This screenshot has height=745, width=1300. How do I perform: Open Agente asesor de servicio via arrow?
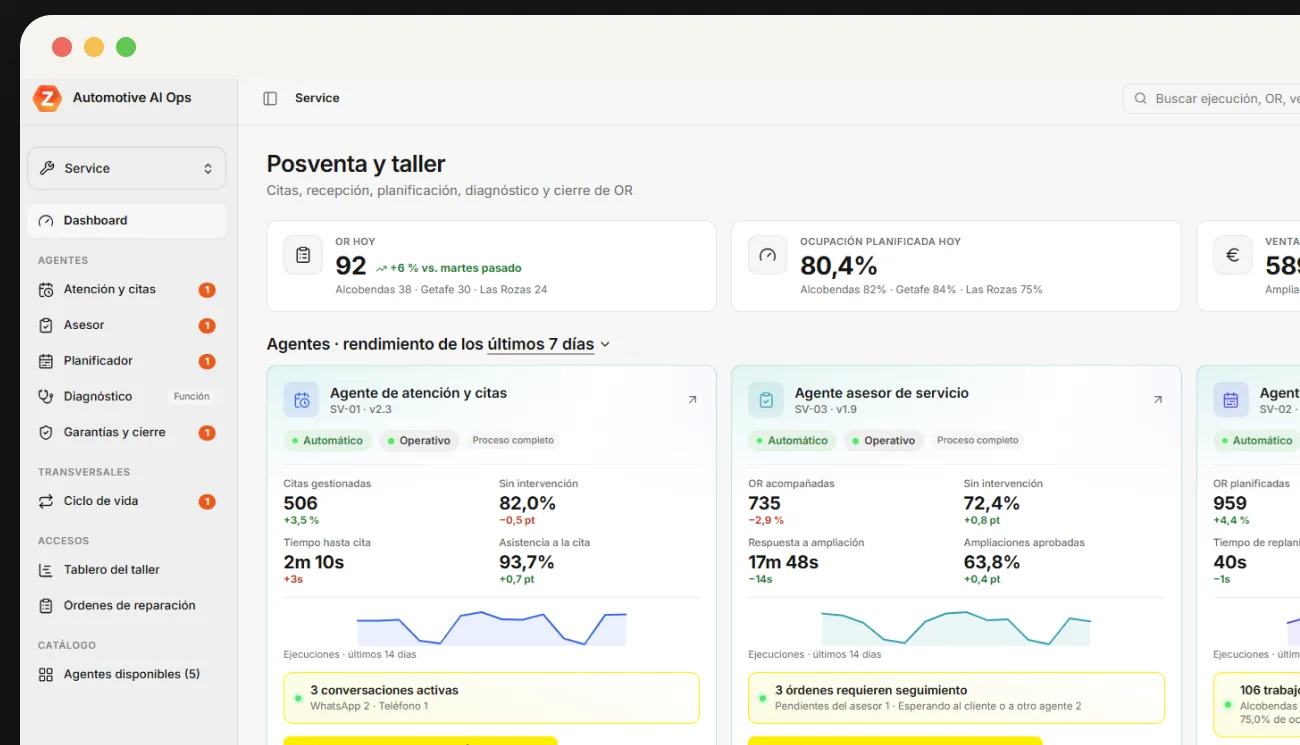[1158, 400]
